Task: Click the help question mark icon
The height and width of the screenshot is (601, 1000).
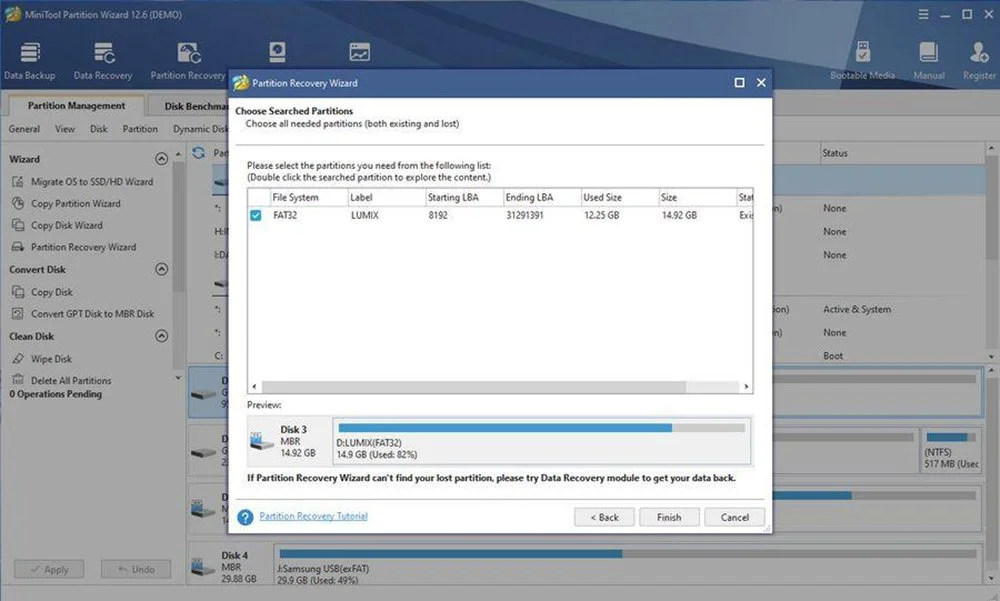Action: pos(245,517)
